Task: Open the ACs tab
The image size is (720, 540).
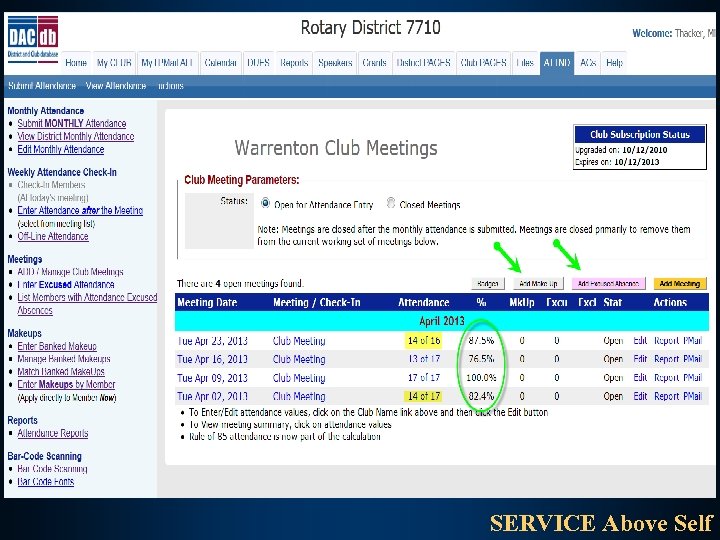Action: [588, 63]
